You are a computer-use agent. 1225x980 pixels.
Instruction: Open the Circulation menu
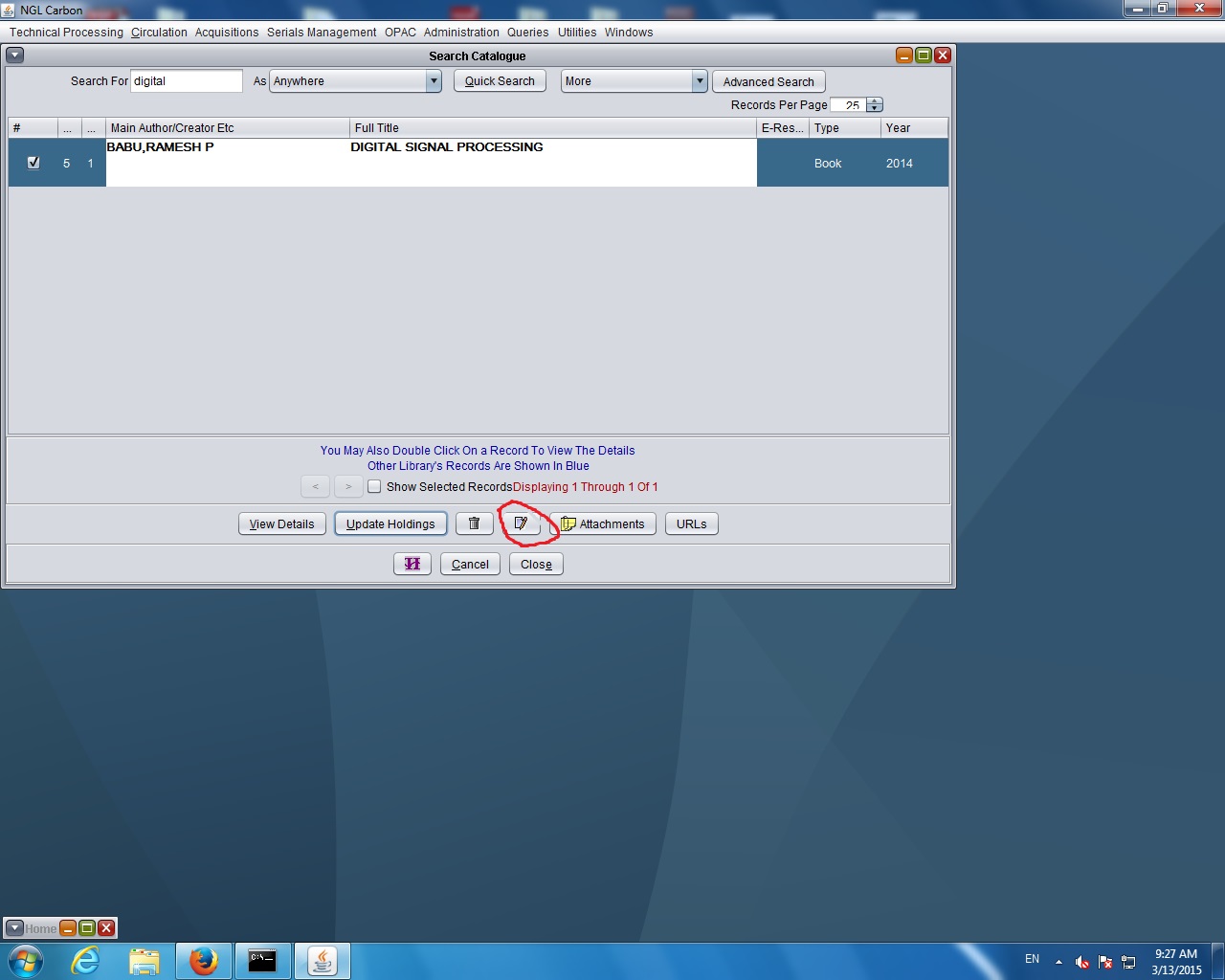pos(159,33)
